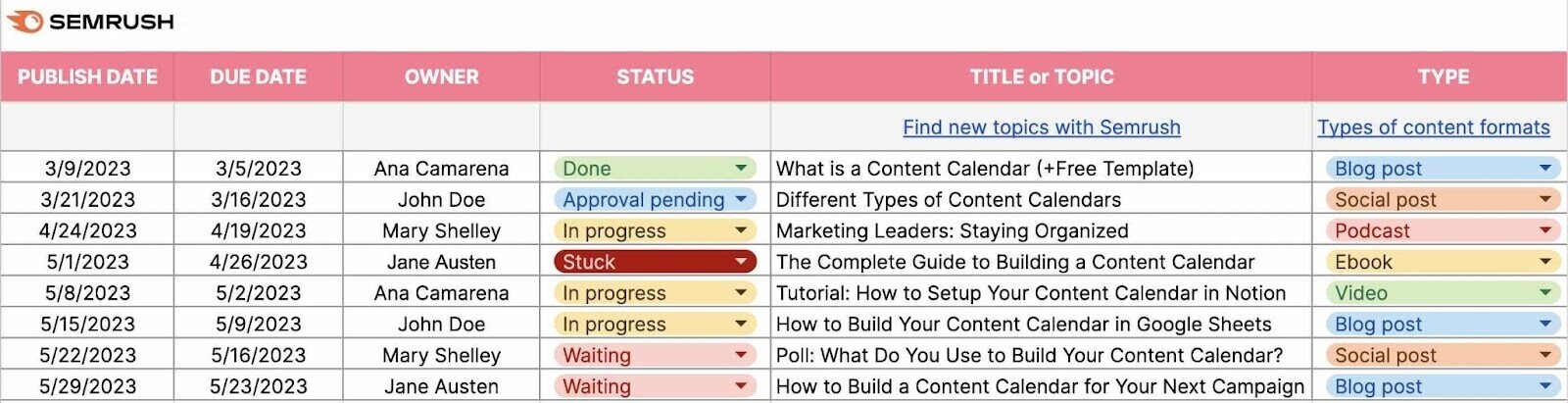Viewport: 1568px width, 403px height.
Task: Expand the 'Done' status dropdown
Action: [x=741, y=169]
